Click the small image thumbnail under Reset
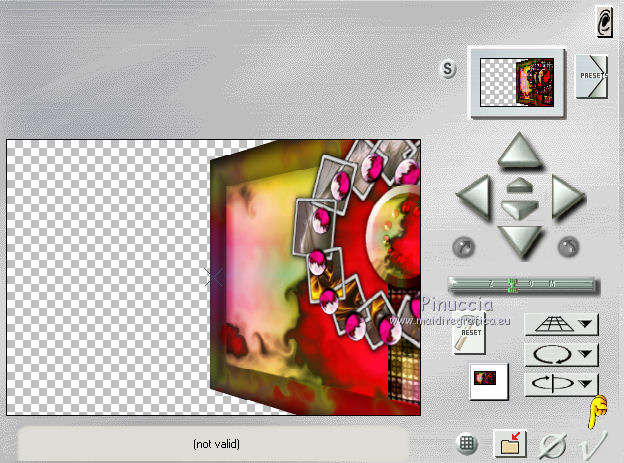624x463 pixels. 489,381
